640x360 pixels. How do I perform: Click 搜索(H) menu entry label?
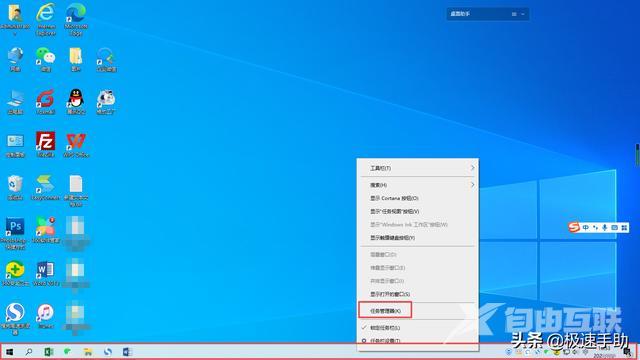pyautogui.click(x=378, y=185)
